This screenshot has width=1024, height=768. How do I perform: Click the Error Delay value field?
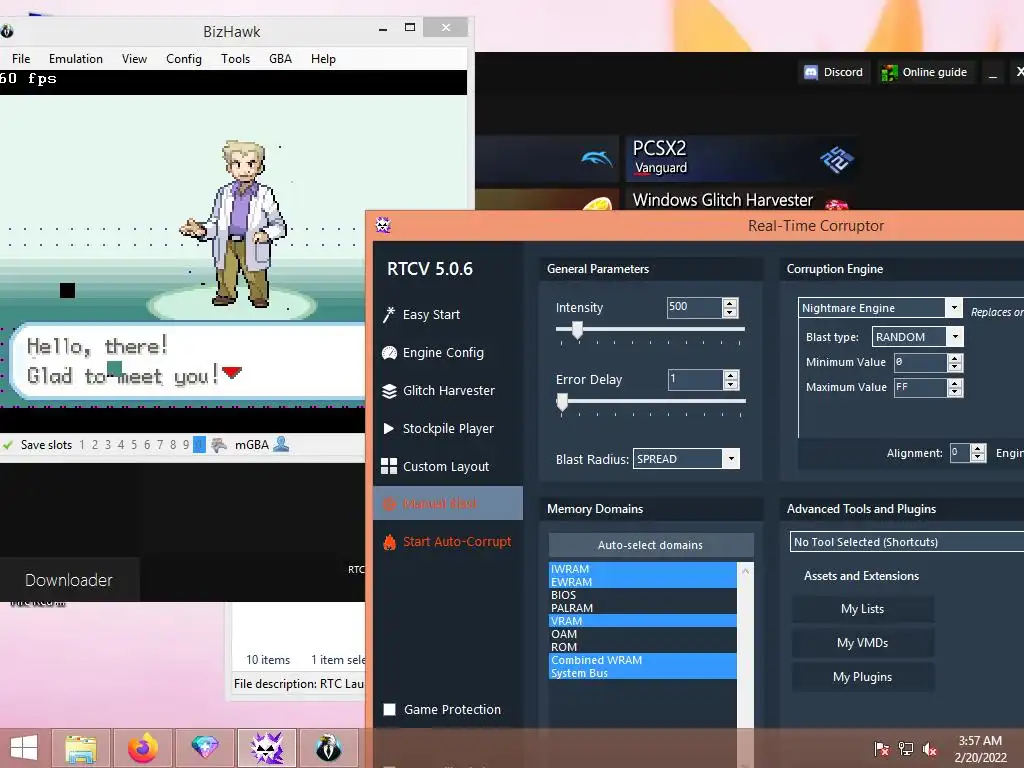click(x=696, y=379)
